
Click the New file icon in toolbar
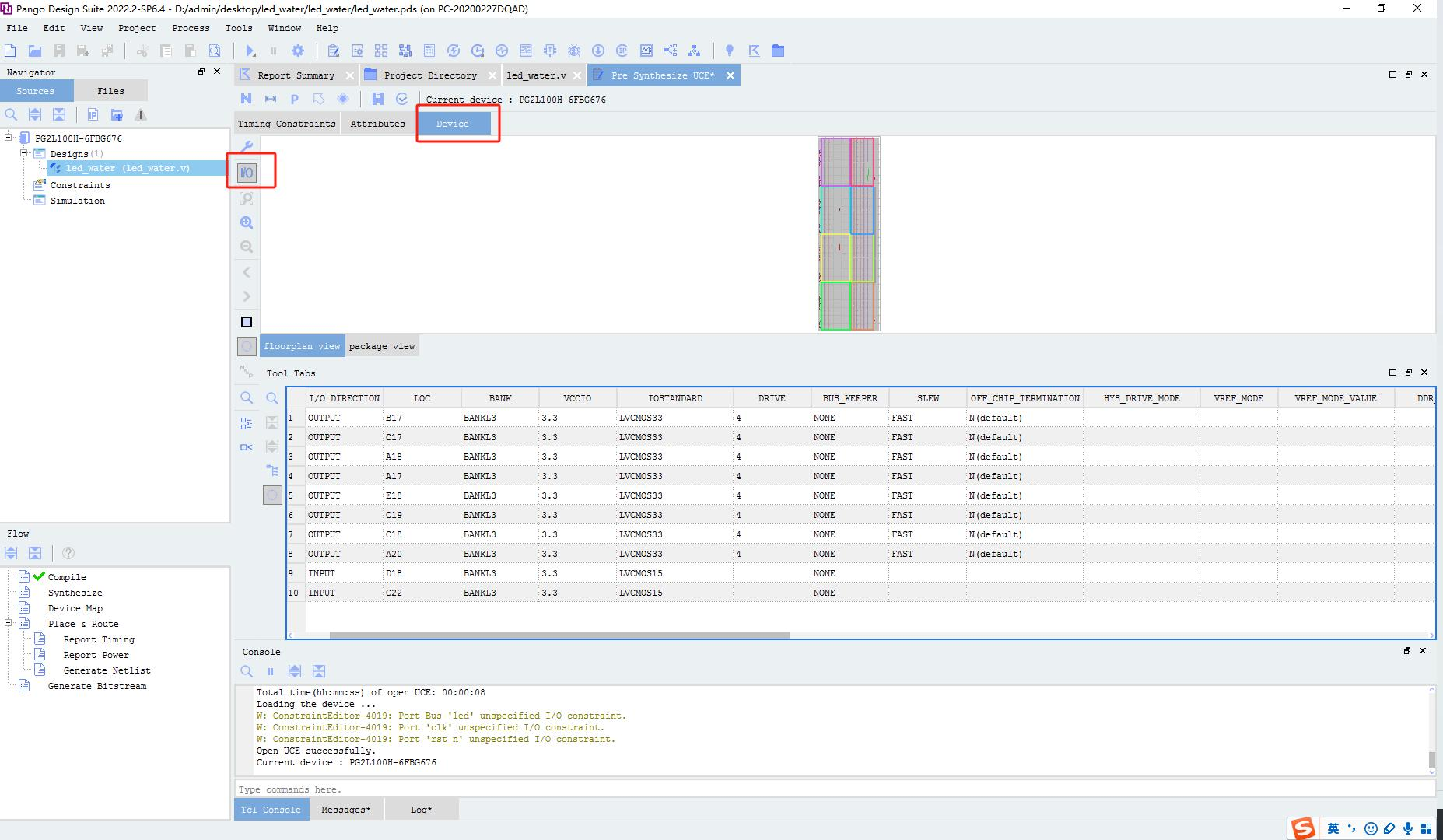pos(10,51)
